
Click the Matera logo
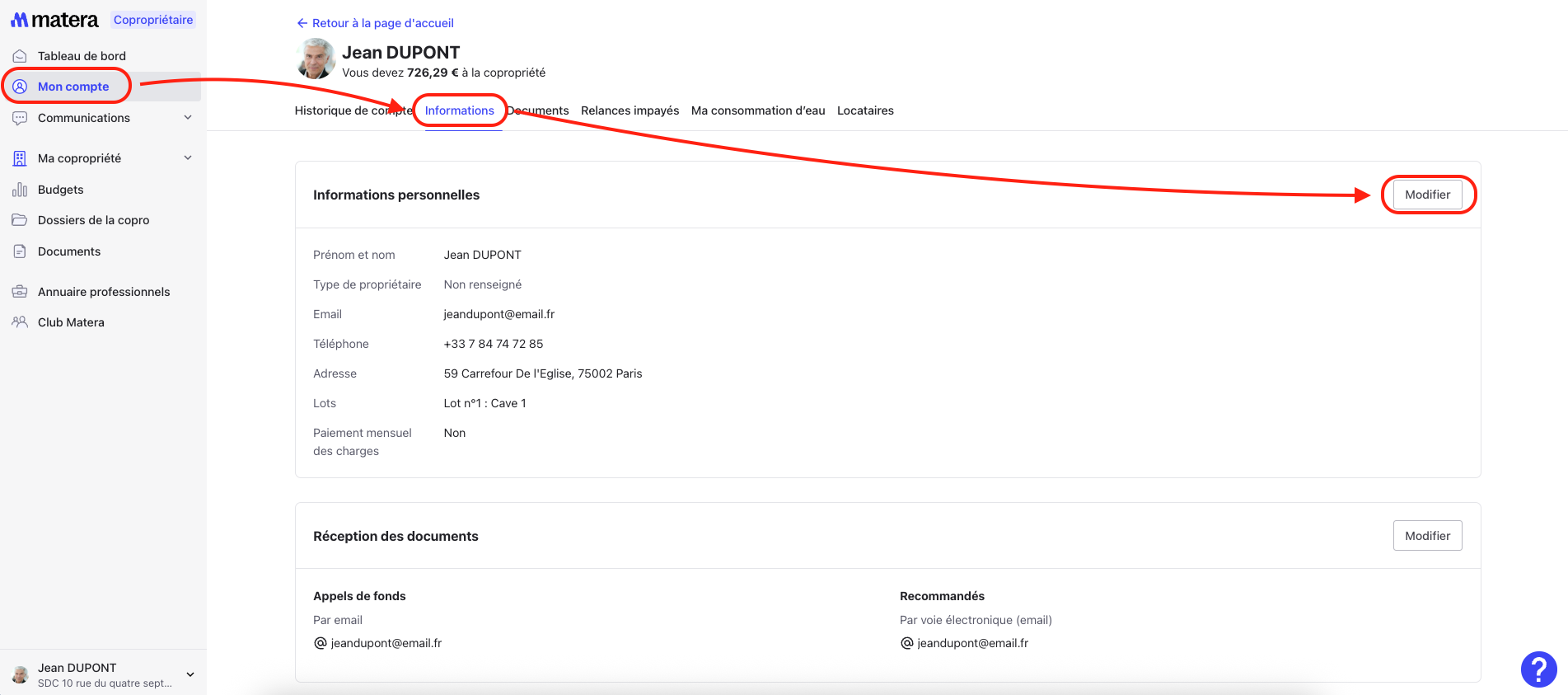(54, 20)
